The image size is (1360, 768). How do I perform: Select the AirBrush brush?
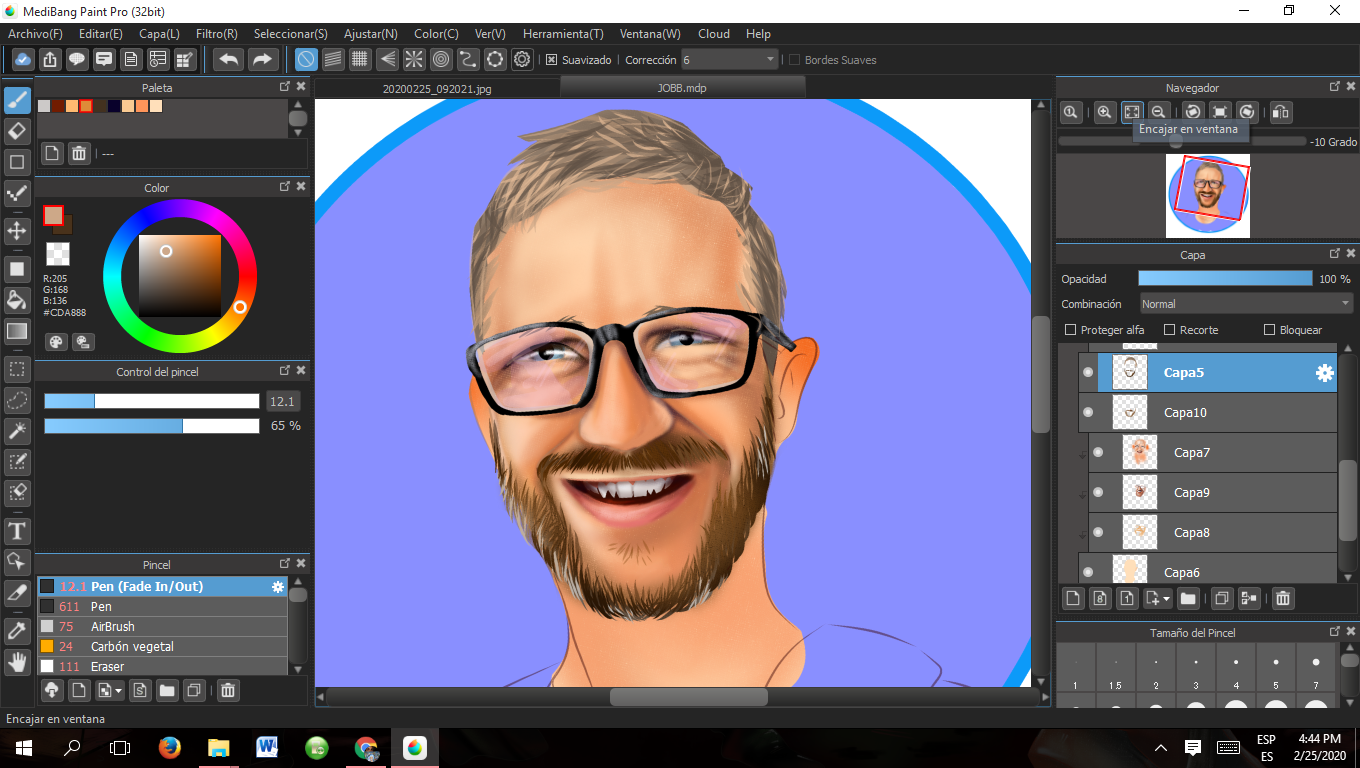click(x=163, y=627)
